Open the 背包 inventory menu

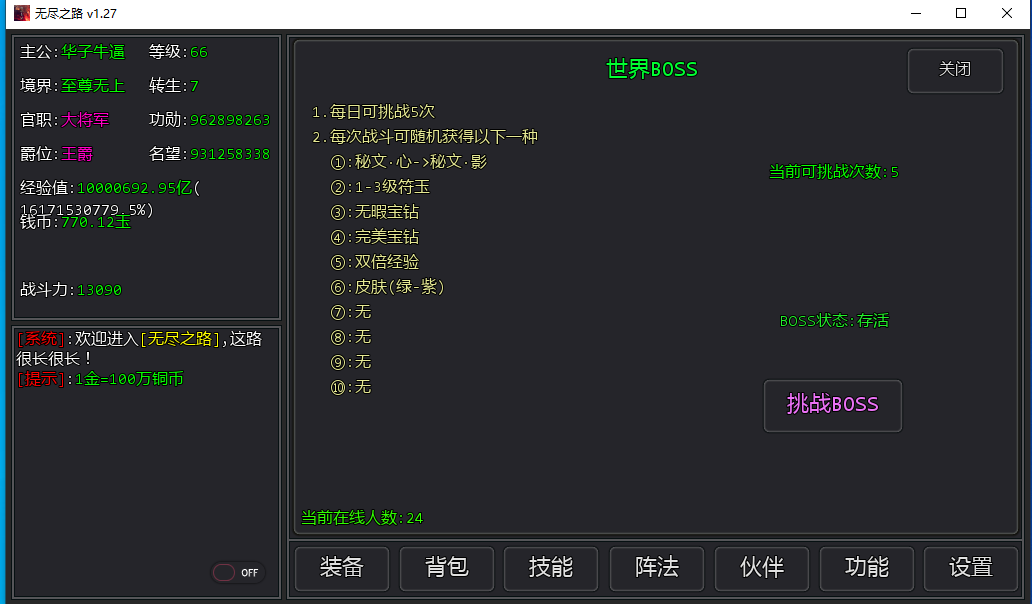coord(446,568)
